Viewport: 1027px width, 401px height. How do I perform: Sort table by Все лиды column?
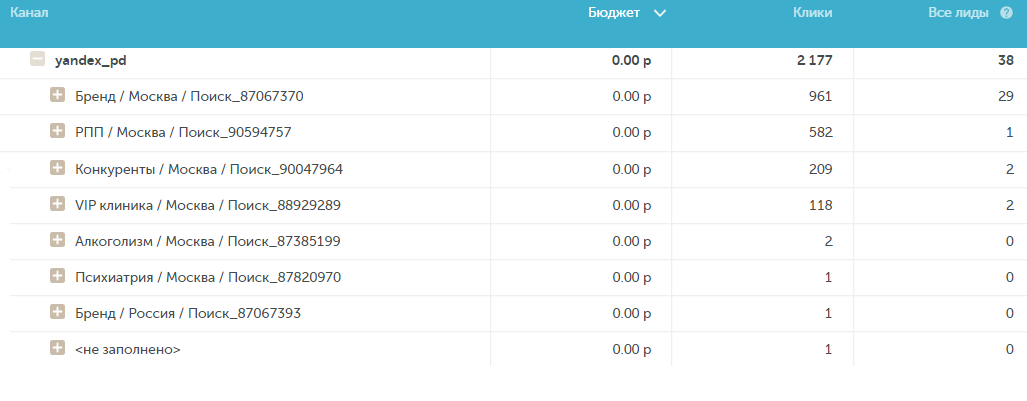pos(958,13)
